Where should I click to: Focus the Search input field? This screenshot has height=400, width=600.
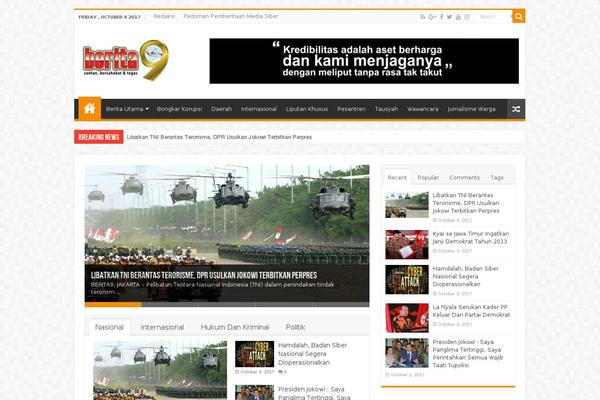(x=494, y=17)
